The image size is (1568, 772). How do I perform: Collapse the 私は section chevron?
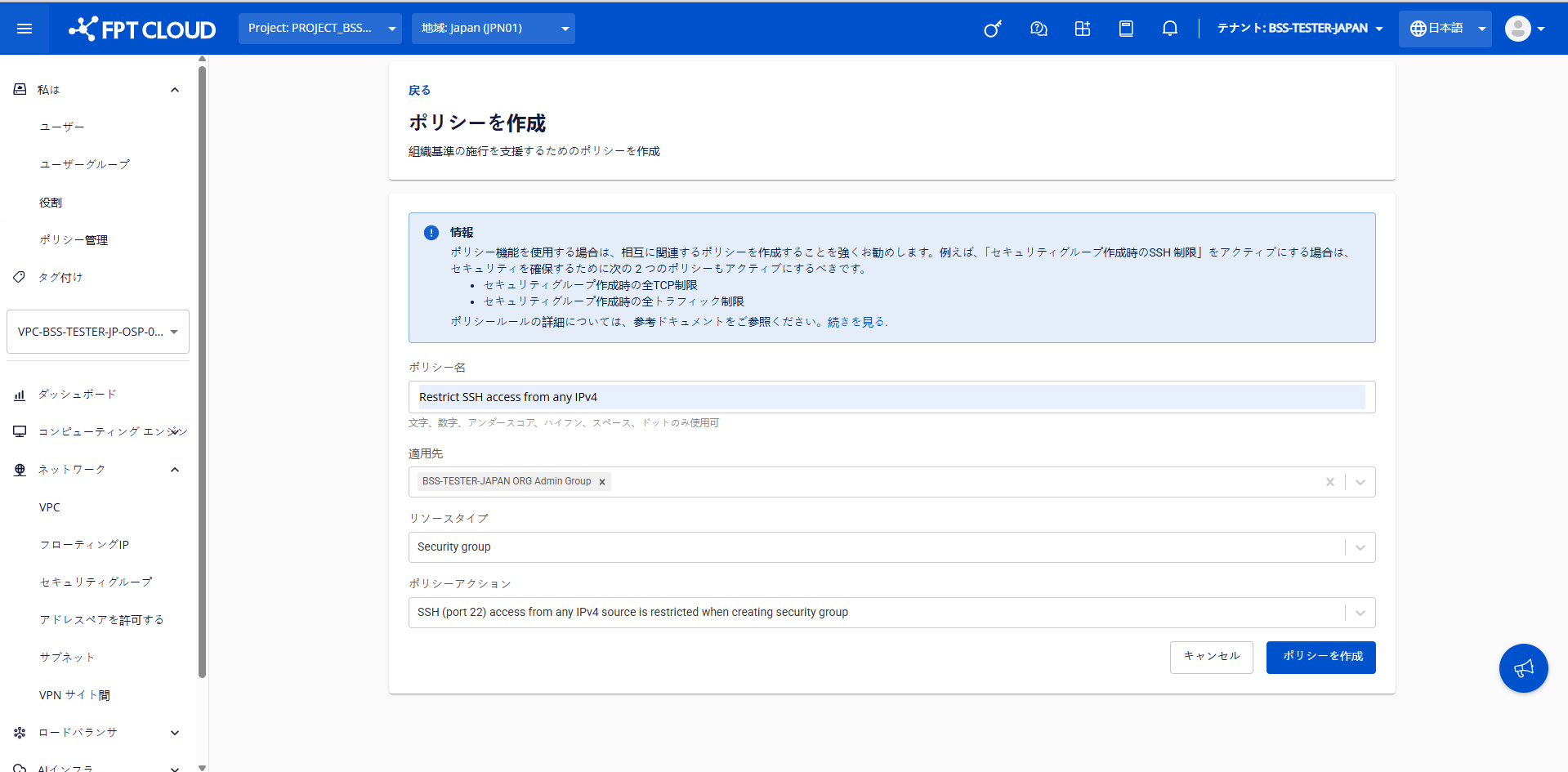[x=175, y=90]
